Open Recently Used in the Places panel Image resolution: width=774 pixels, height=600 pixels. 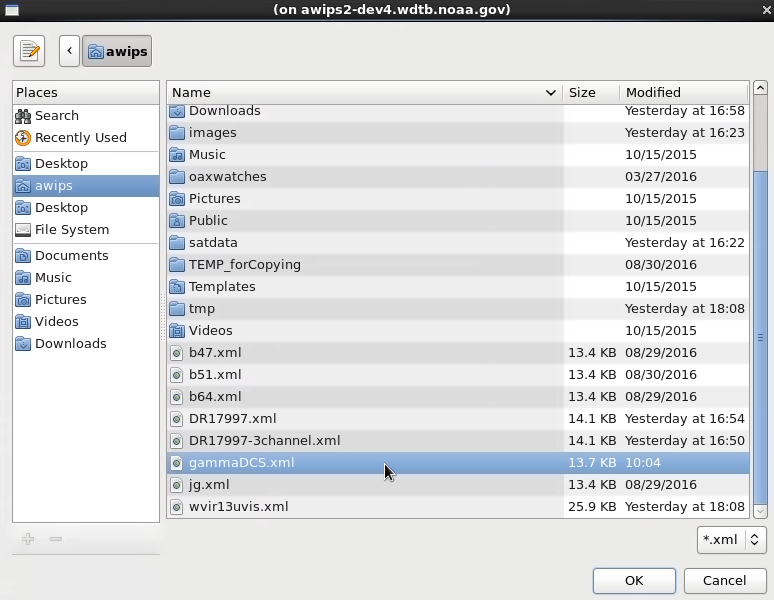point(86,138)
